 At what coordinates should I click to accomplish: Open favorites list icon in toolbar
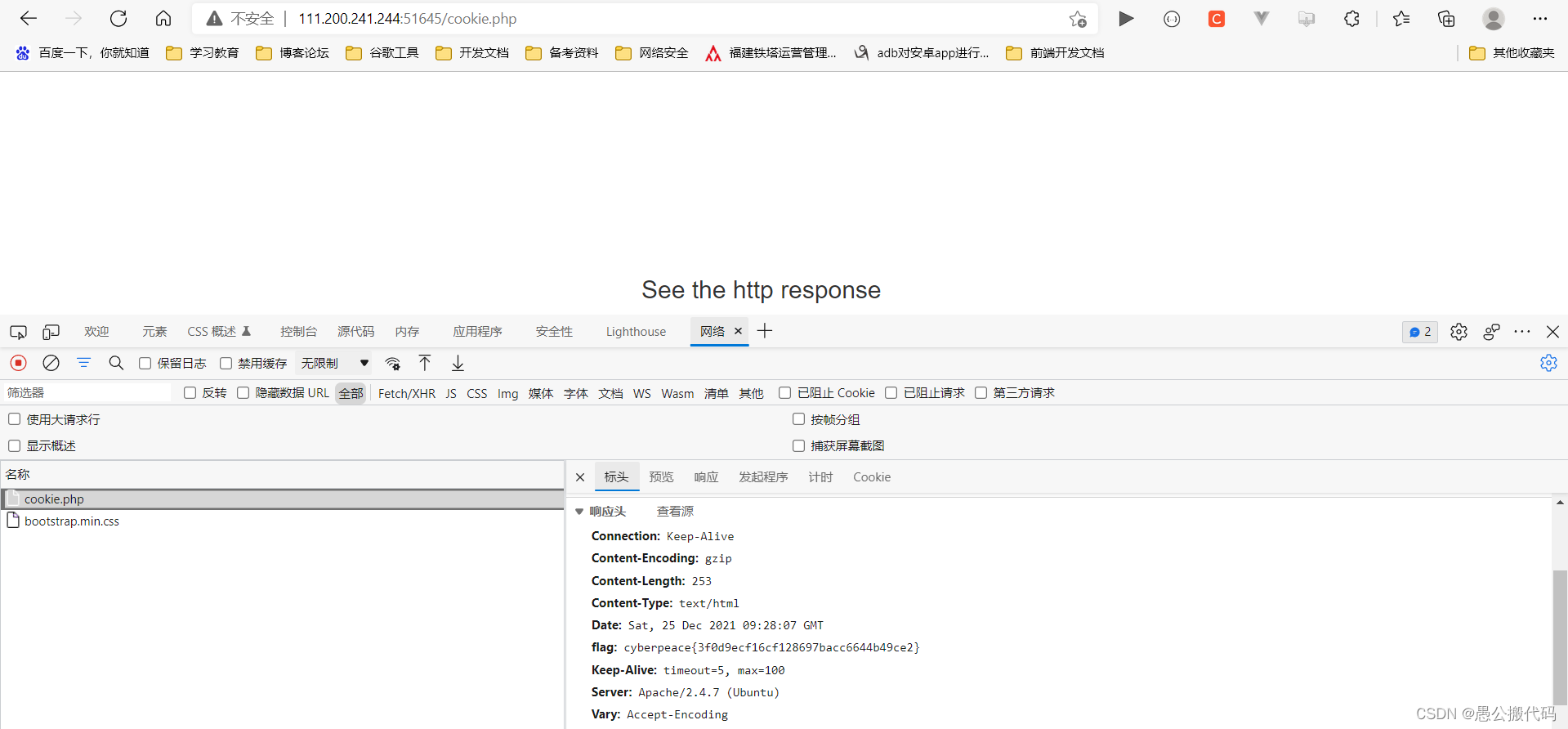1401,18
